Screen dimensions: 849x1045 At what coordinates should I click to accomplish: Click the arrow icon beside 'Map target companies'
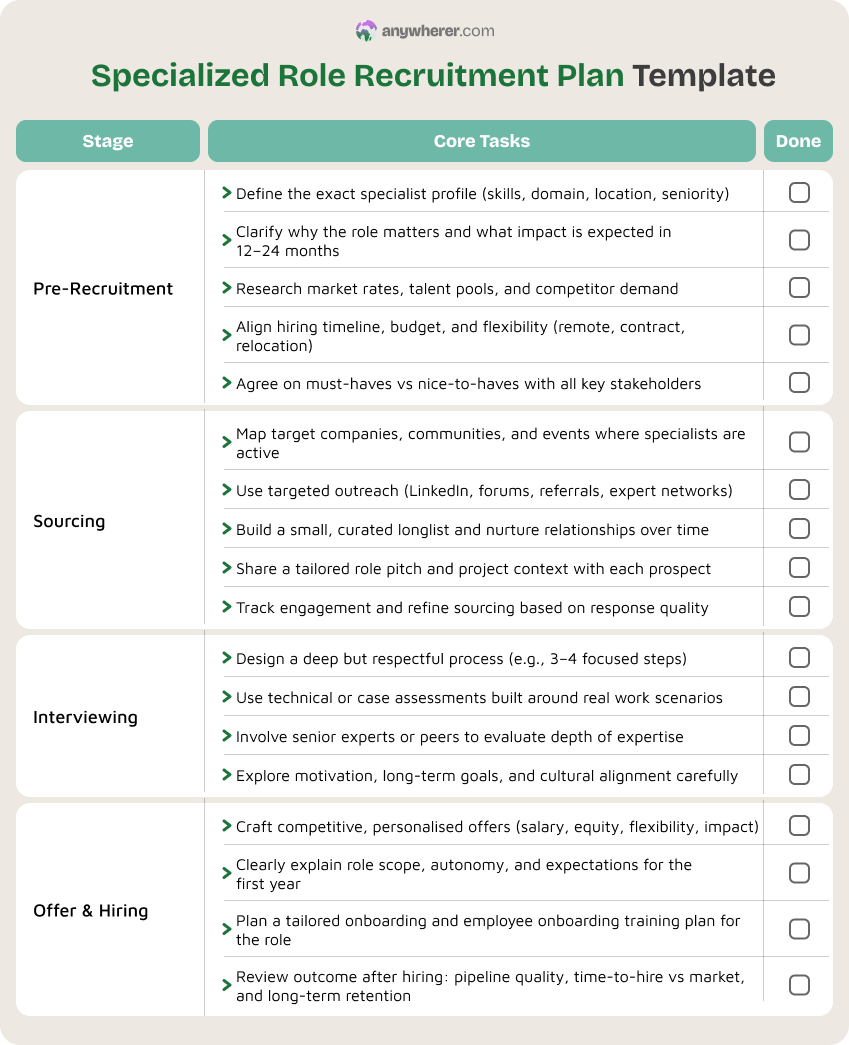click(x=227, y=443)
